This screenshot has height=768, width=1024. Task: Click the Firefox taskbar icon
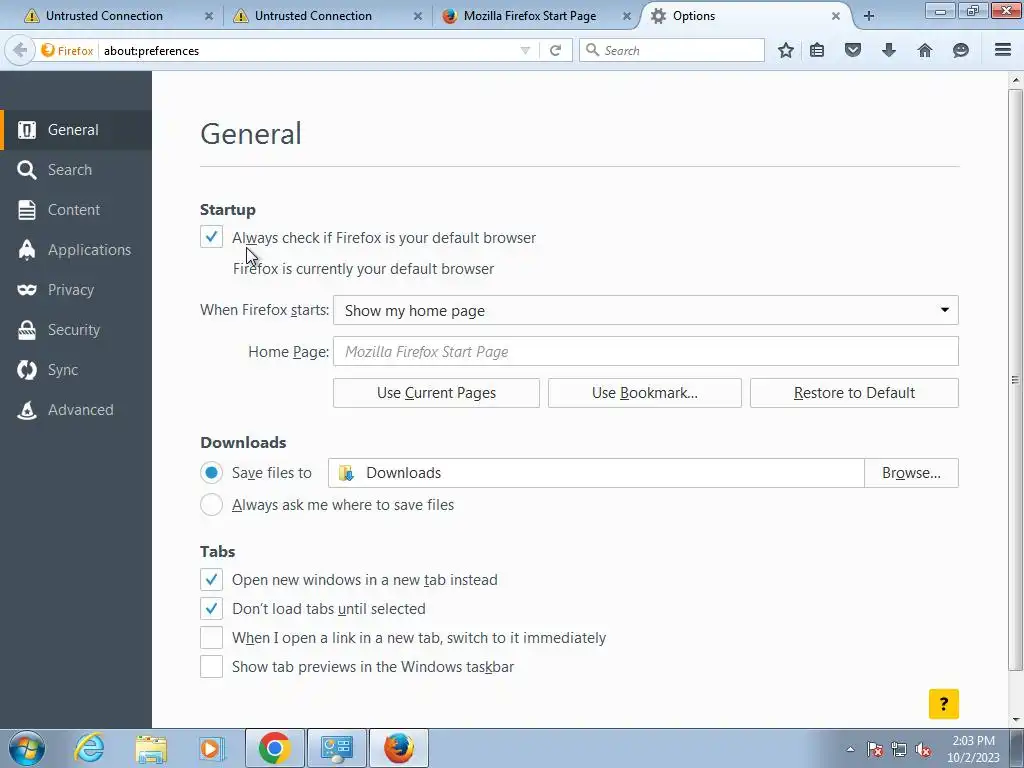399,748
